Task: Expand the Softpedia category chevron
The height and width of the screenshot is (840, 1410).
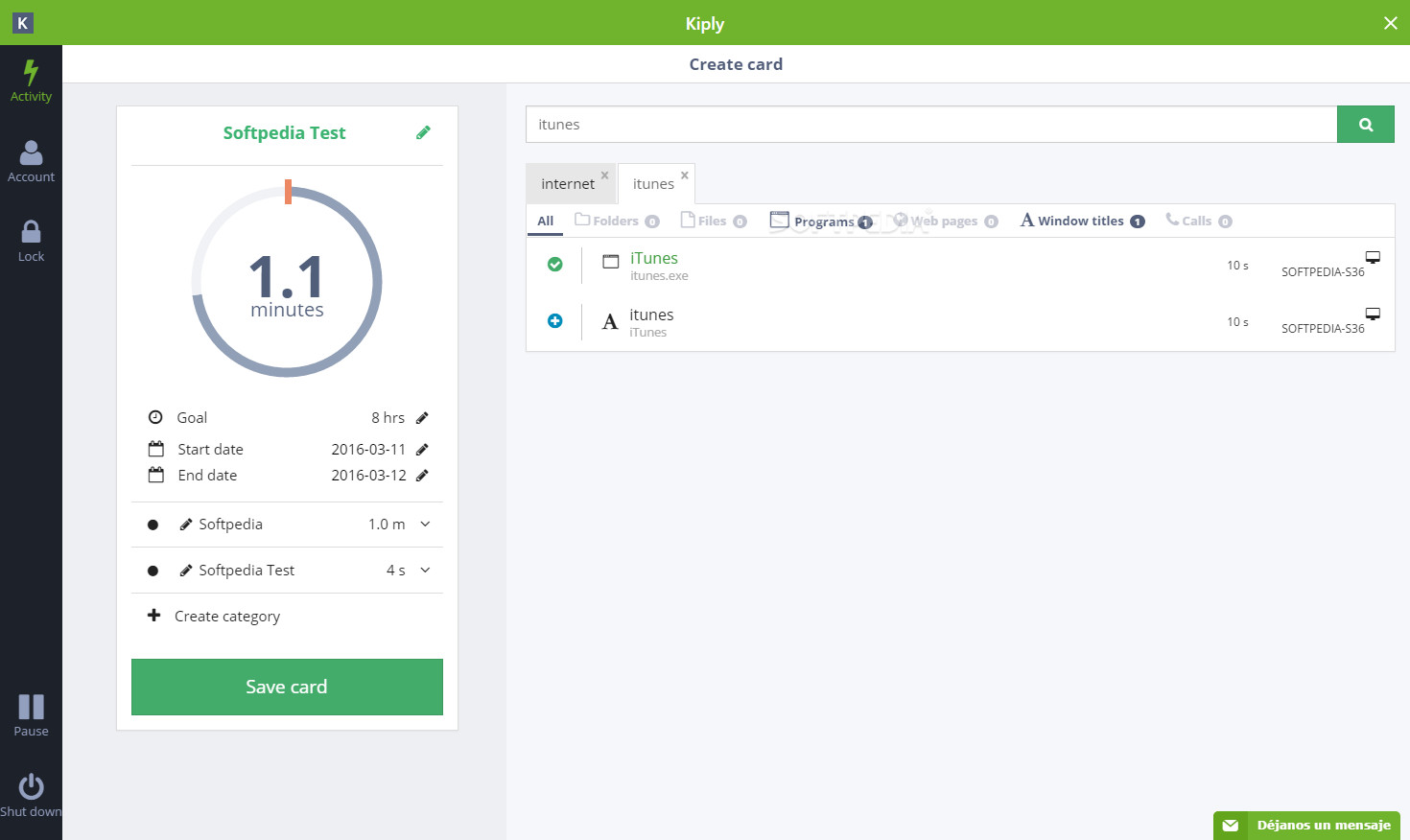Action: (x=425, y=525)
